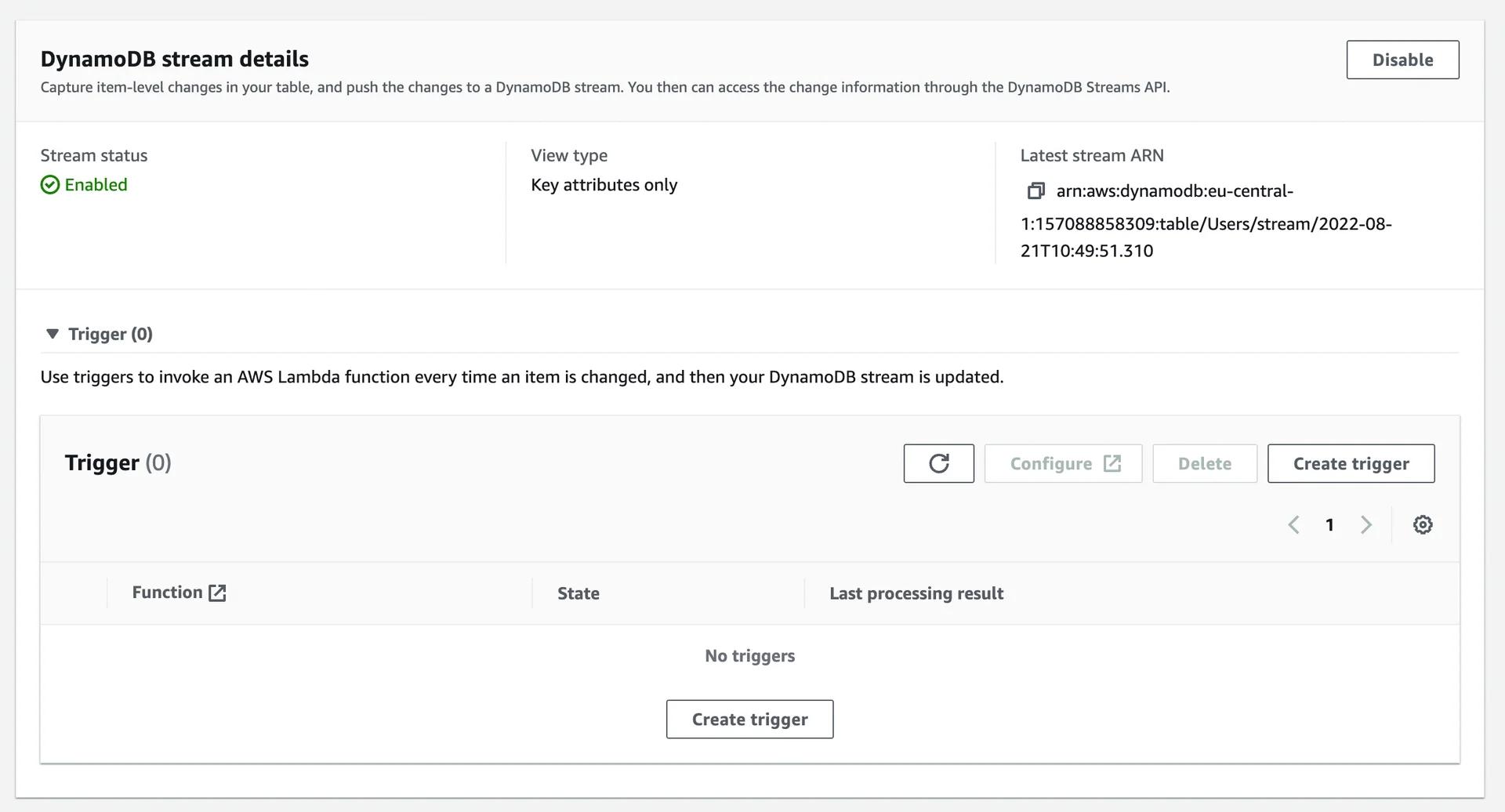
Task: Click the State column header
Action: 578,593
